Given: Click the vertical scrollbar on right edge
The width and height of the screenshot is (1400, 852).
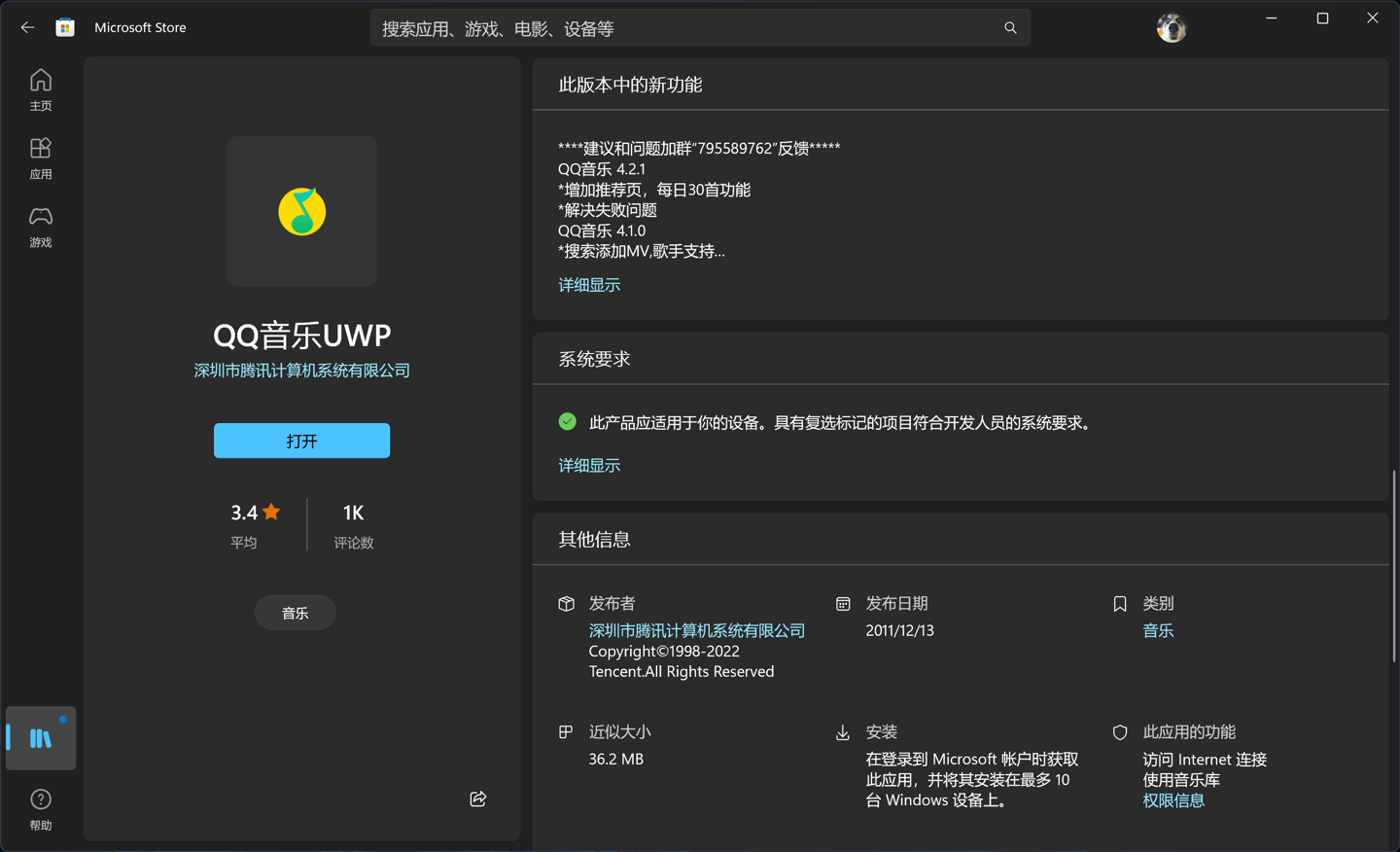Looking at the screenshot, I should 1394,566.
